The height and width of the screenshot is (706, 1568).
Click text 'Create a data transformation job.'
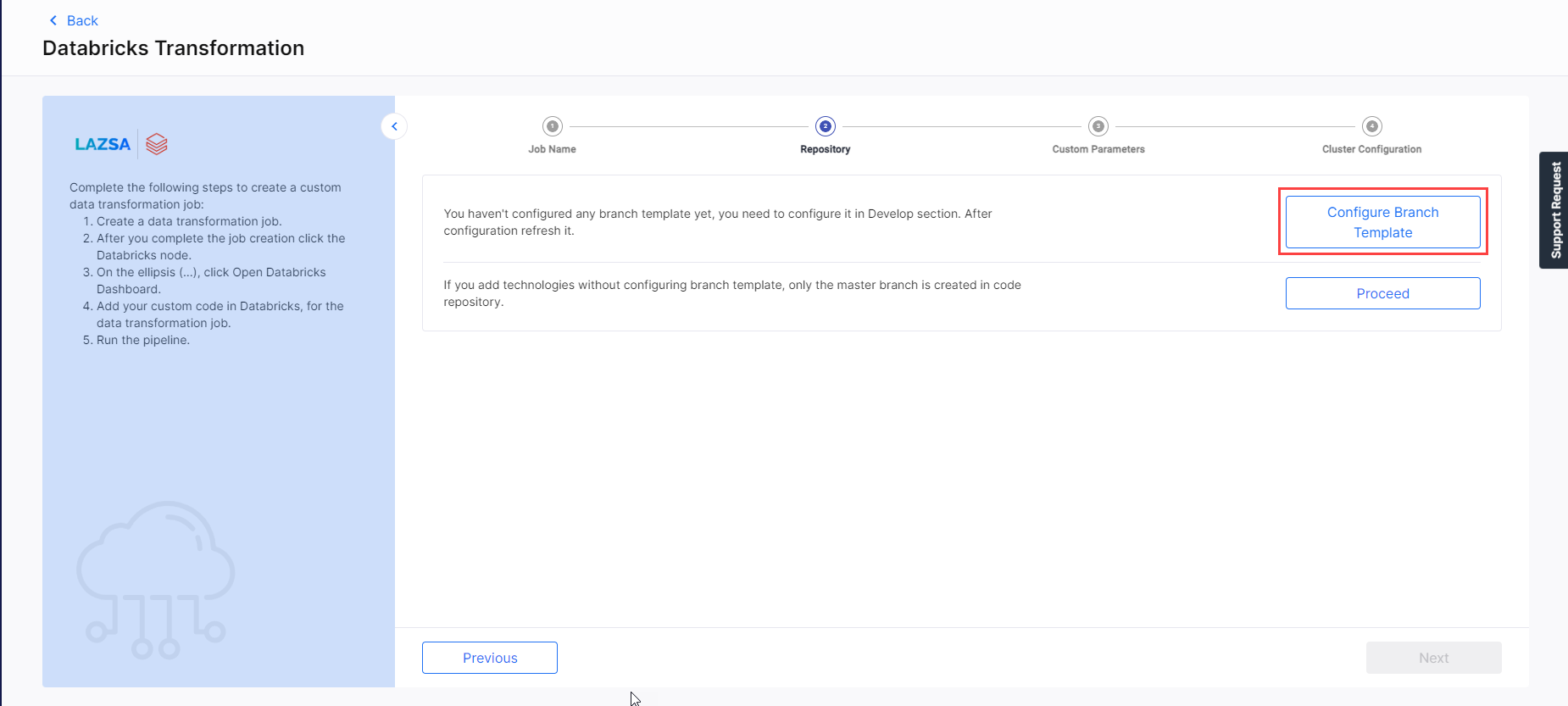[189, 221]
